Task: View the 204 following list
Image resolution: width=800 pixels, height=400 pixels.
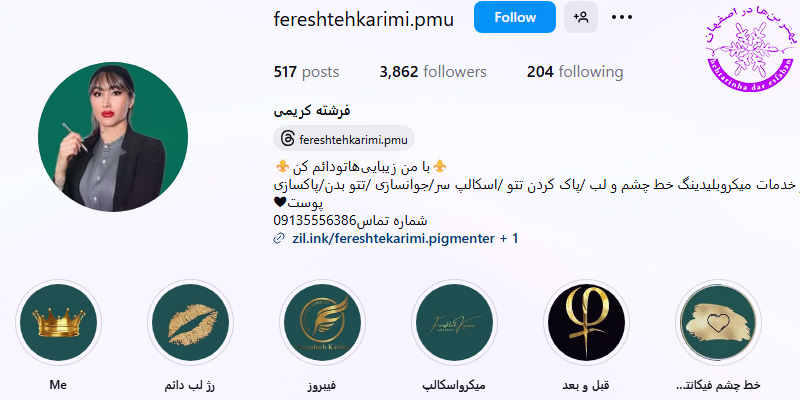Action: coord(575,72)
